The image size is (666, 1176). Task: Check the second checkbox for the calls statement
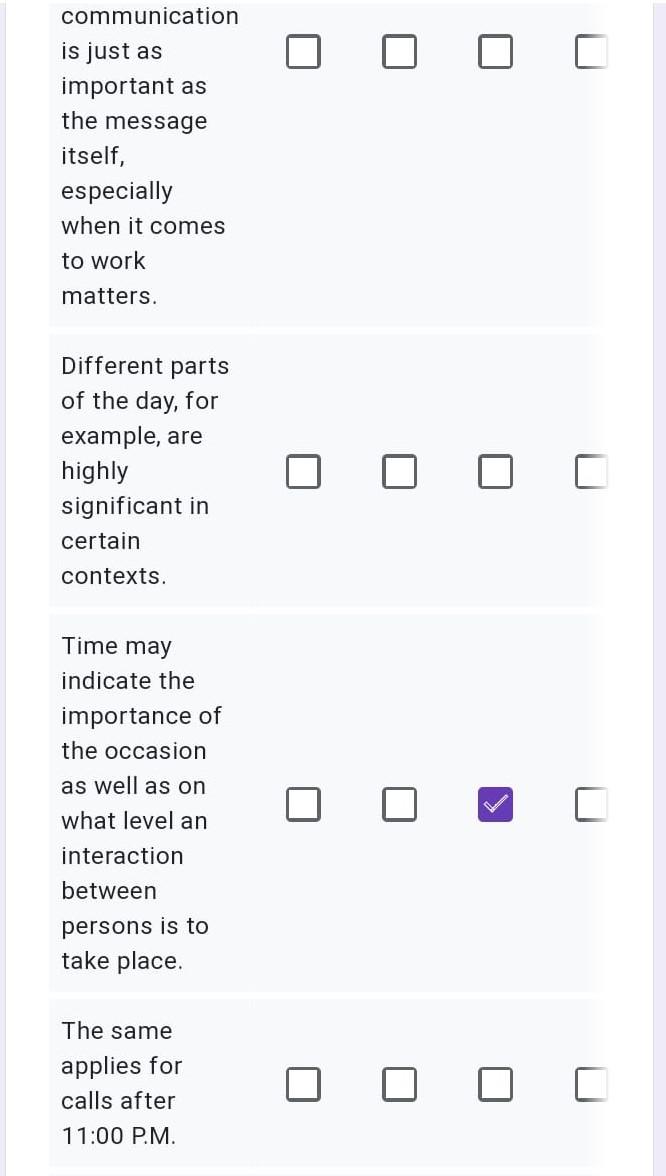point(400,1083)
